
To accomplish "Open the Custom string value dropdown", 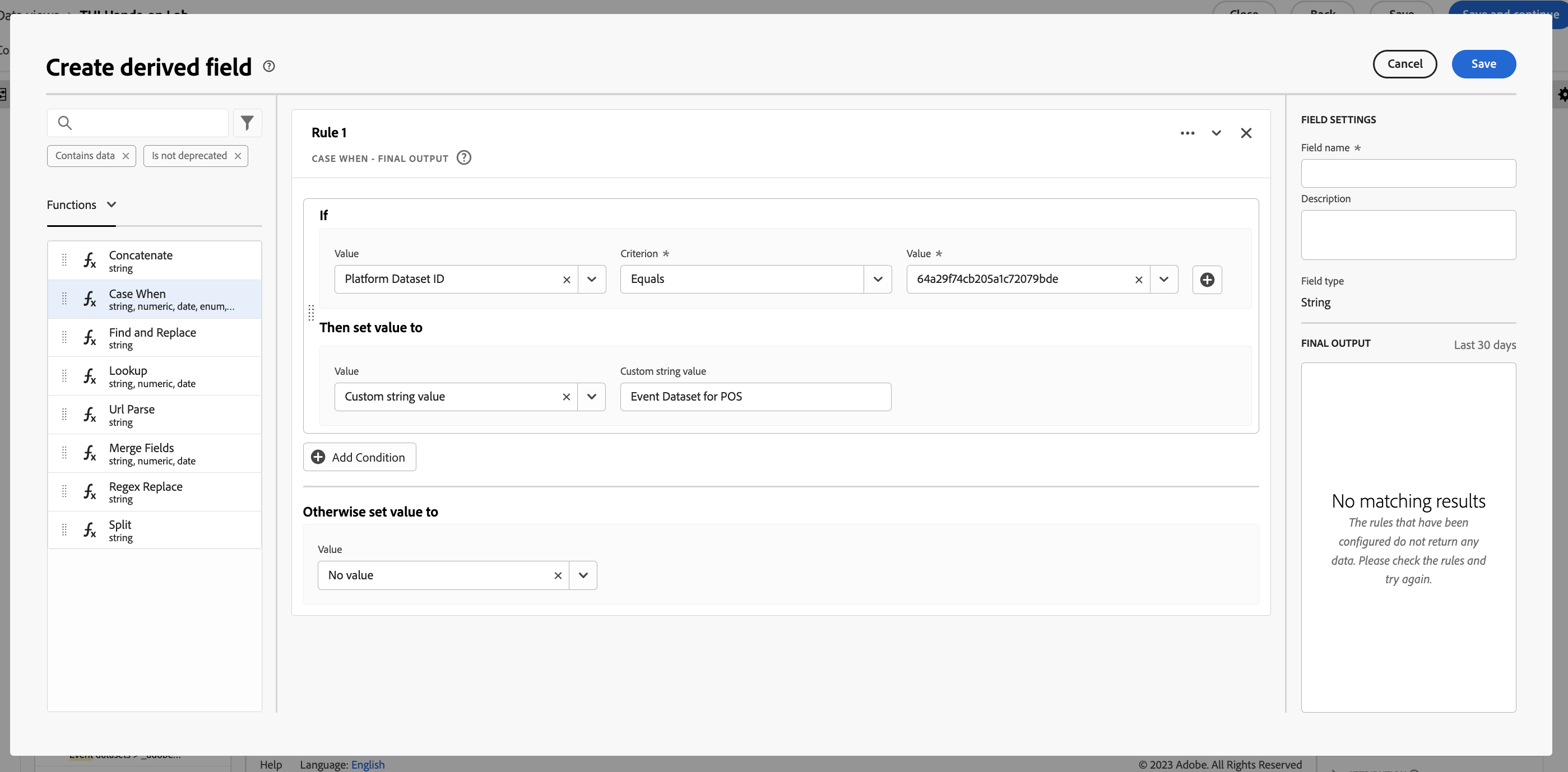I will pos(592,397).
